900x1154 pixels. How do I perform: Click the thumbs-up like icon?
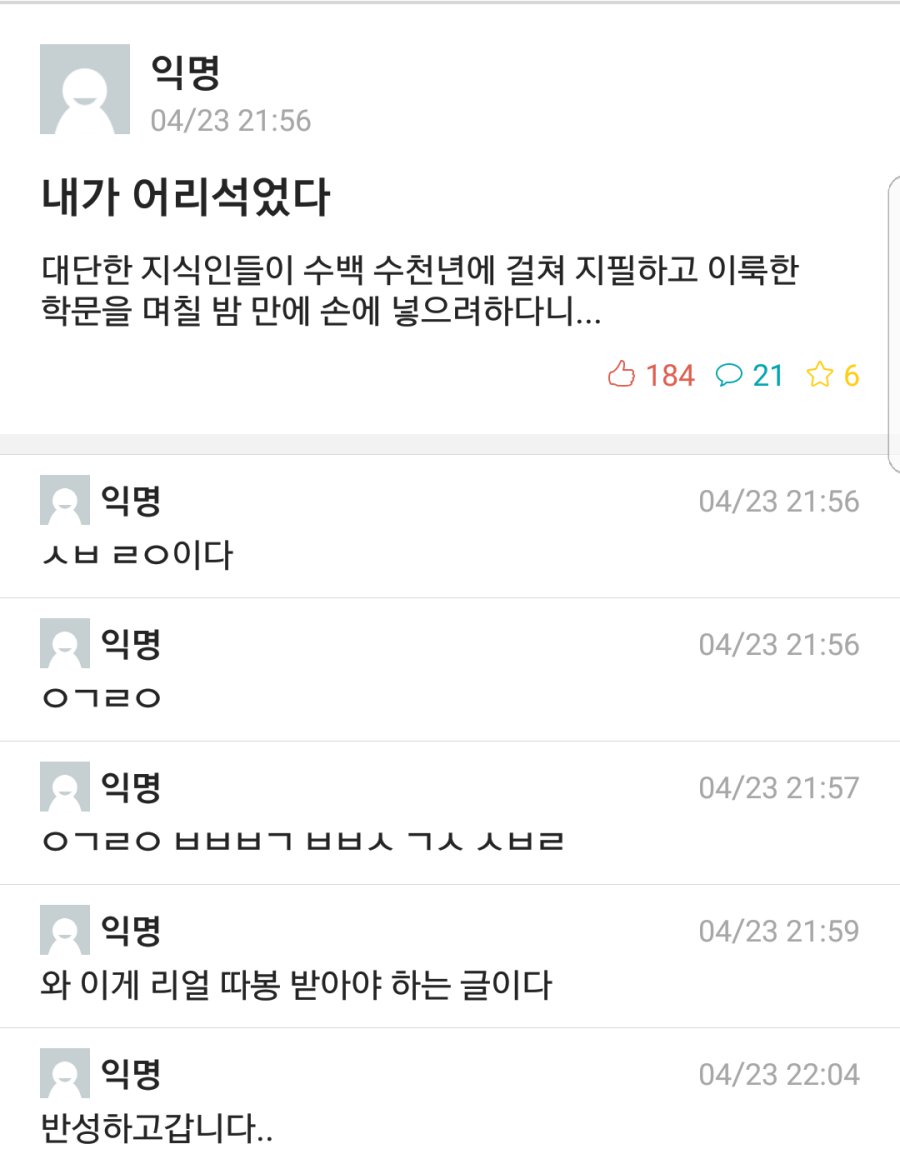coord(621,375)
